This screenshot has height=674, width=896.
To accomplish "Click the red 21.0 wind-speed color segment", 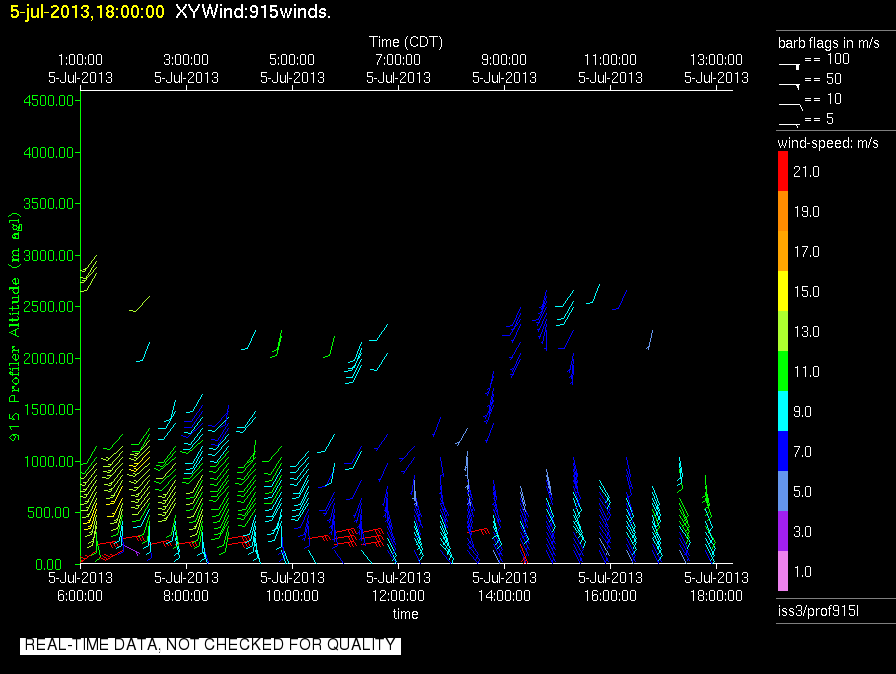I will 783,172.
